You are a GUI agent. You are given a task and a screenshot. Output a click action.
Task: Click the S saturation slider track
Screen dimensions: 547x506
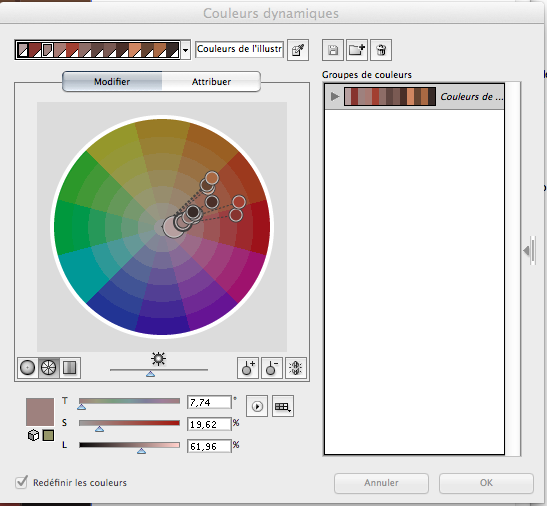(x=129, y=423)
